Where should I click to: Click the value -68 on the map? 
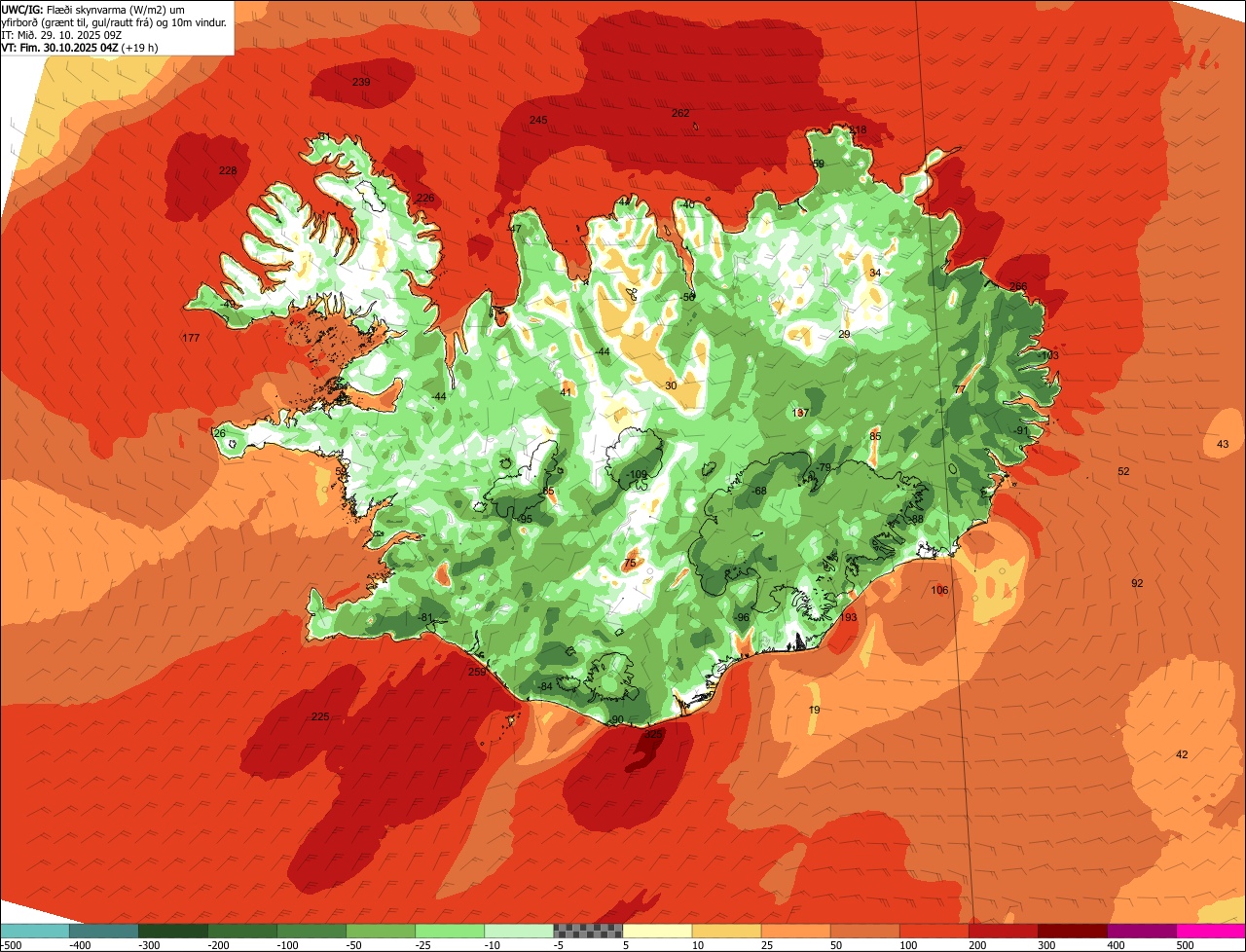pyautogui.click(x=758, y=490)
